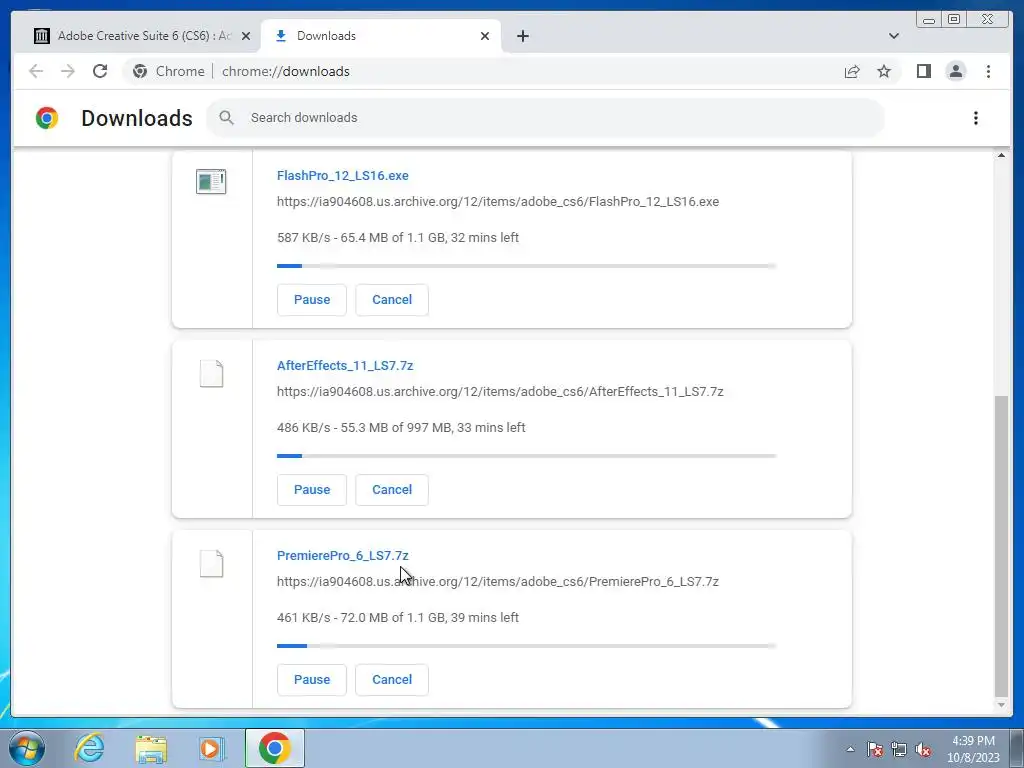Expand the tab search dropdown arrow
Viewport: 1024px width, 768px height.
(x=894, y=36)
